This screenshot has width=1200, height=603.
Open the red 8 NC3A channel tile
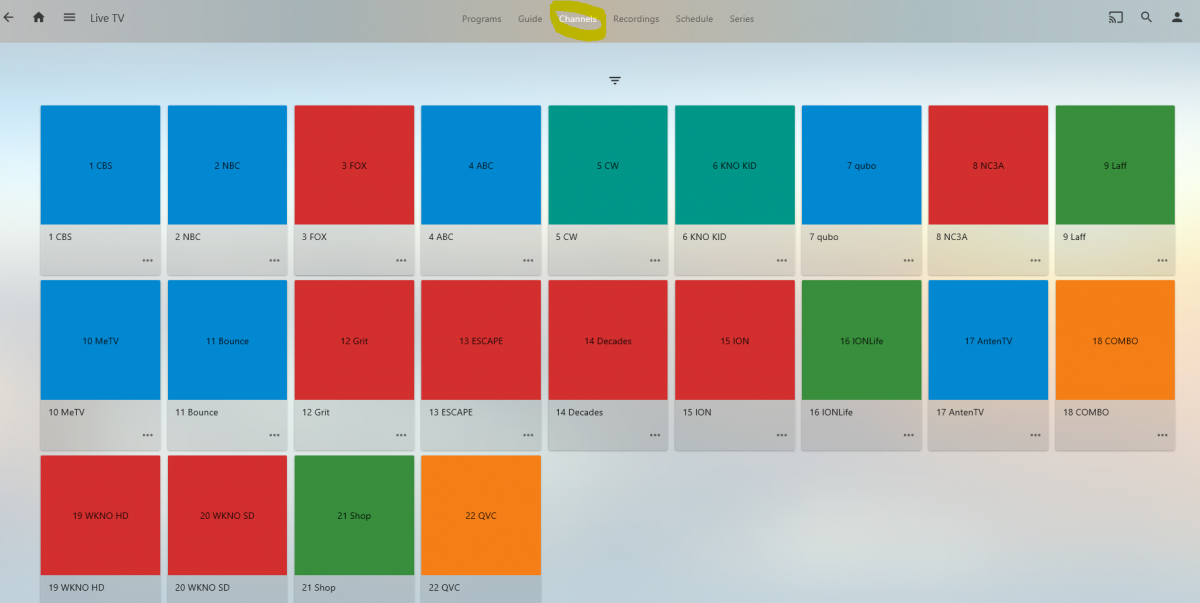(989, 165)
